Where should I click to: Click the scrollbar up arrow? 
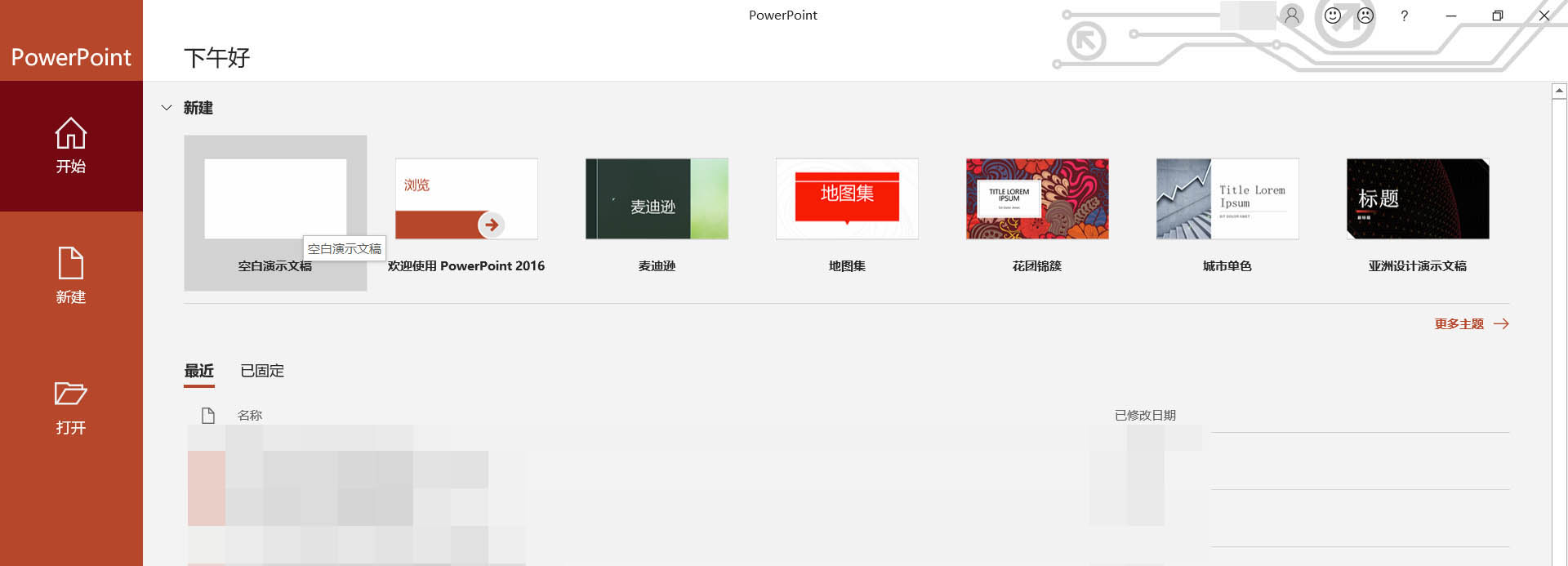(x=1559, y=91)
